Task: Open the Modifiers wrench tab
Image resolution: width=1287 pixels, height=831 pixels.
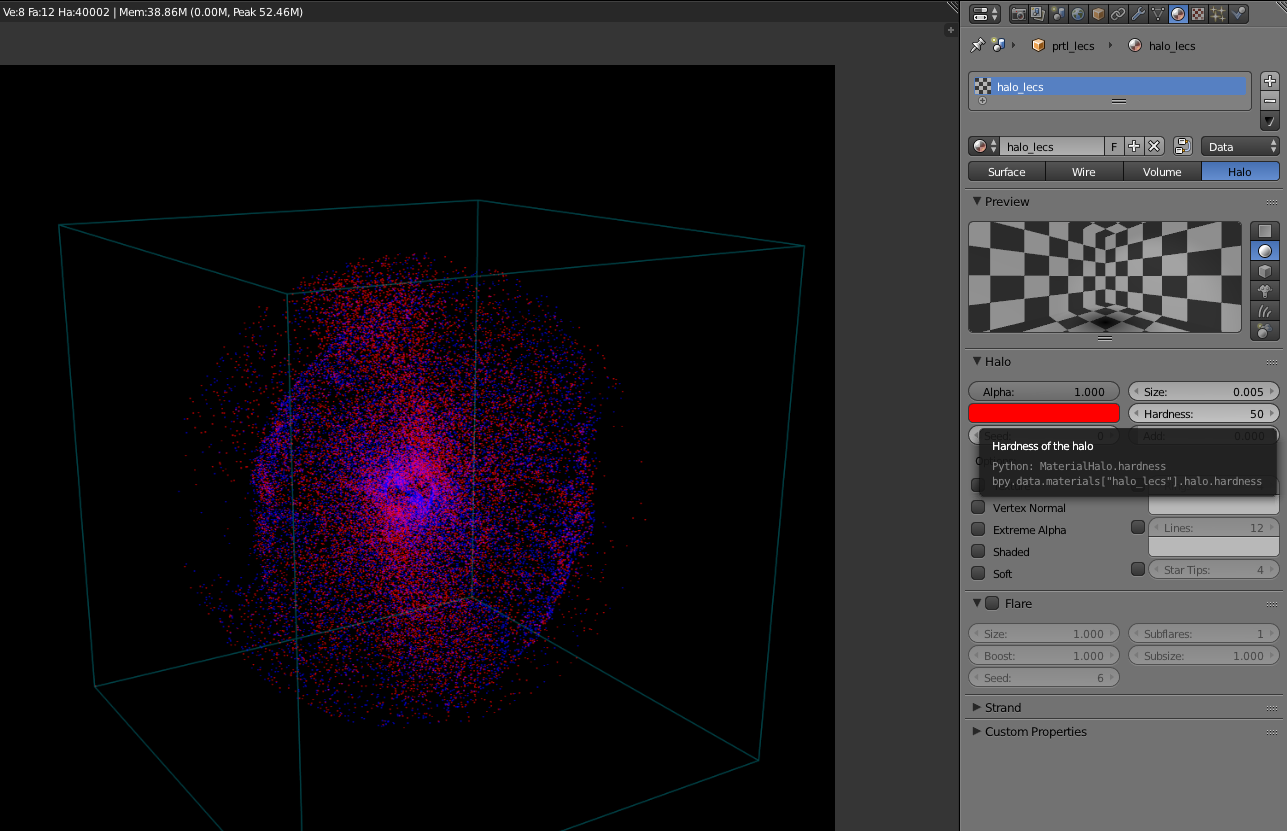Action: click(1138, 14)
